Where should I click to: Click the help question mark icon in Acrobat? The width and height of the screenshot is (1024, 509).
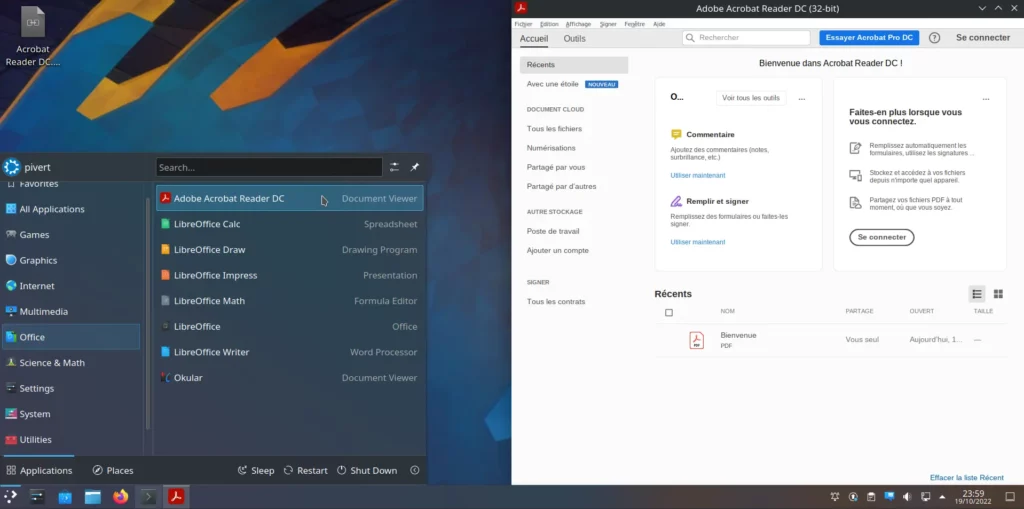click(935, 38)
